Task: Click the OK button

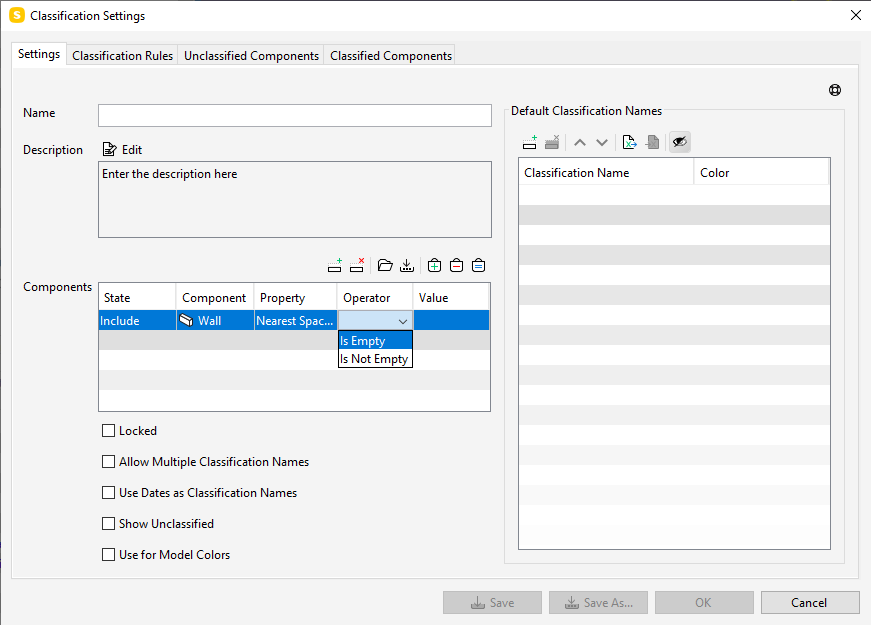Action: click(x=704, y=603)
